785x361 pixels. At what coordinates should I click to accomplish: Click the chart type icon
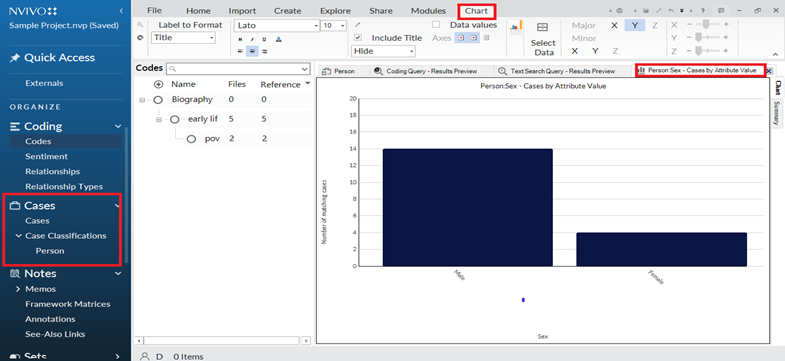(x=516, y=28)
